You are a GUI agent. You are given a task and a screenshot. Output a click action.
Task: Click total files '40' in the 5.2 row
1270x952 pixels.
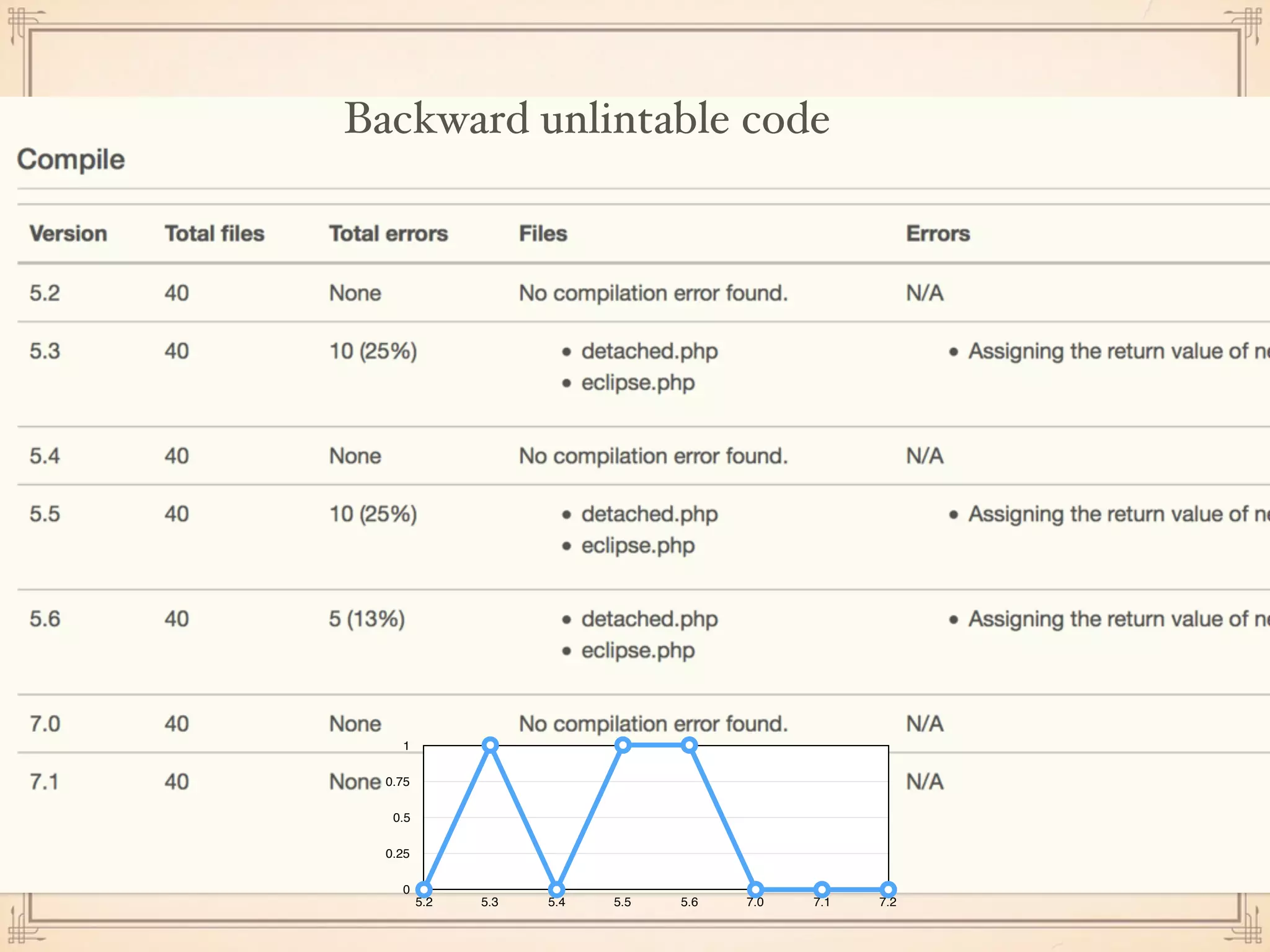tap(177, 293)
